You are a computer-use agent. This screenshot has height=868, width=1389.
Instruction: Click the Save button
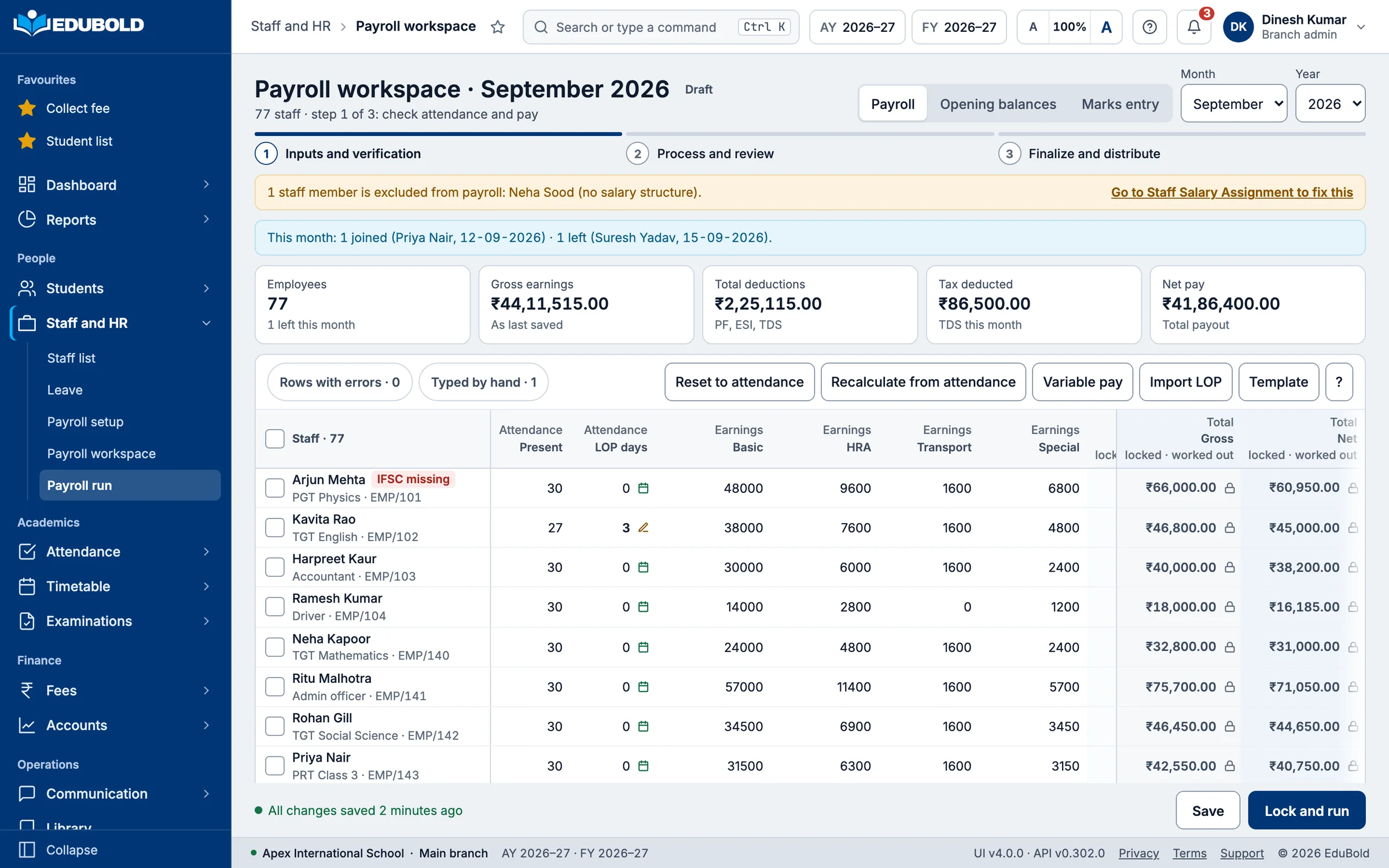click(x=1208, y=810)
